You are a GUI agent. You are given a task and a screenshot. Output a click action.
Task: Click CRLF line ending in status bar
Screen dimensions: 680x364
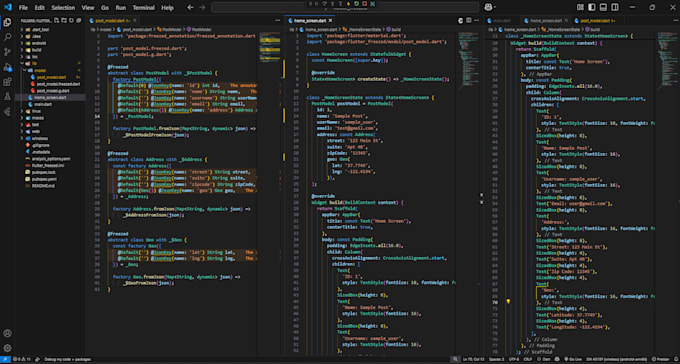[528, 359]
